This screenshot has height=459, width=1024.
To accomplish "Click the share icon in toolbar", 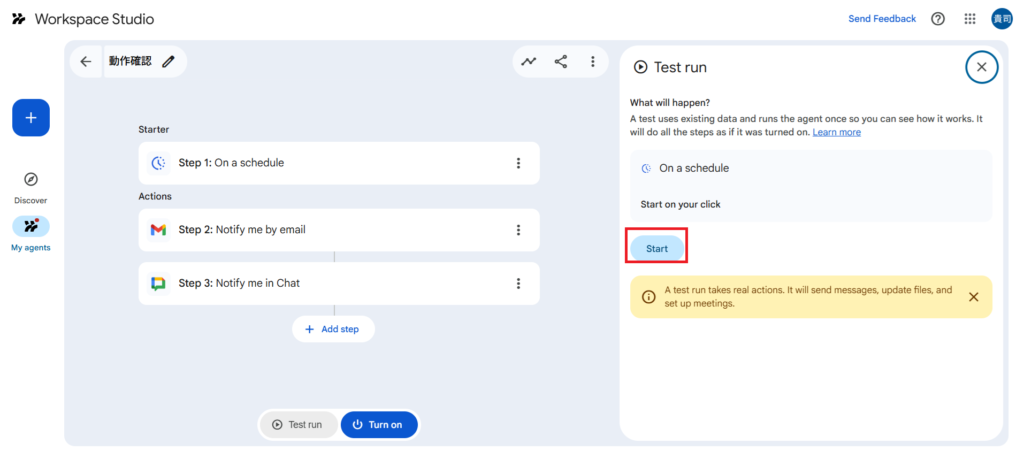I will [561, 61].
